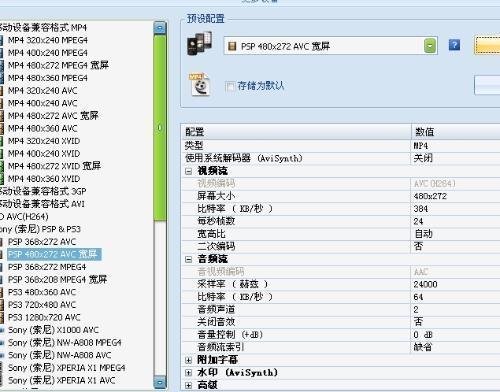This screenshot has width=500, height=392.
Task: Collapse the 视频流 section
Action: point(189,171)
